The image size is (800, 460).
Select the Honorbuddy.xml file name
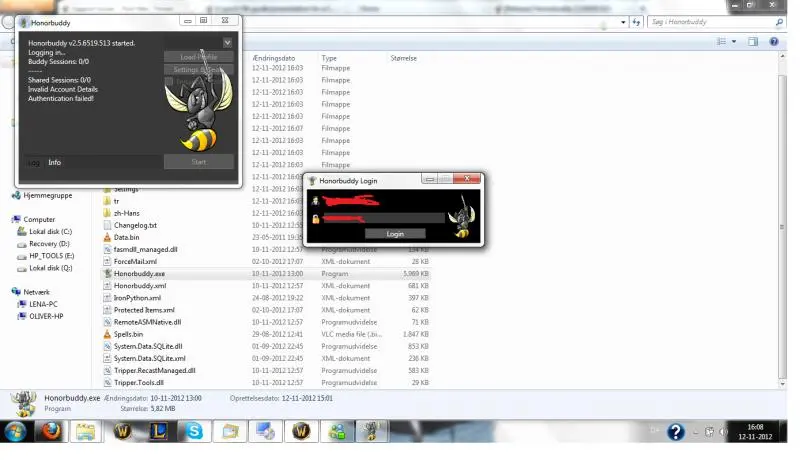click(x=140, y=286)
